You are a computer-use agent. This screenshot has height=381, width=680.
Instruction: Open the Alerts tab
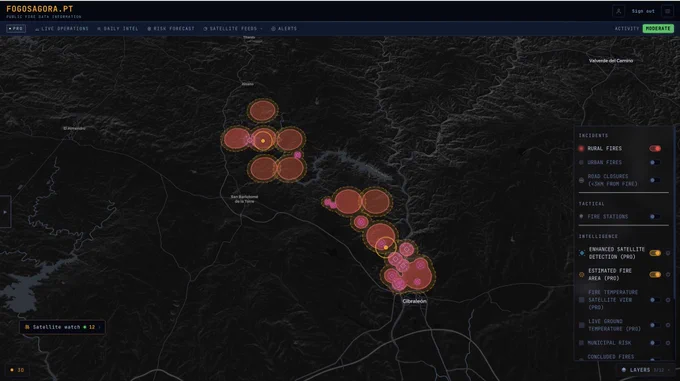point(284,29)
